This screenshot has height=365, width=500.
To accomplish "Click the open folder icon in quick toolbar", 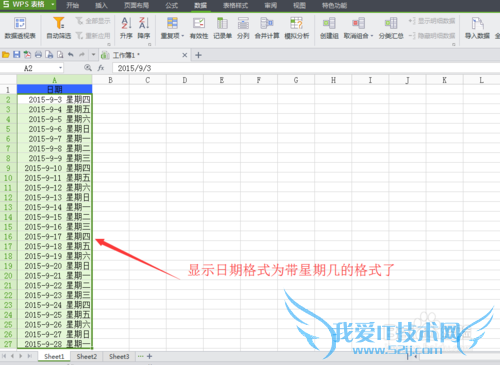I will (x=6, y=55).
